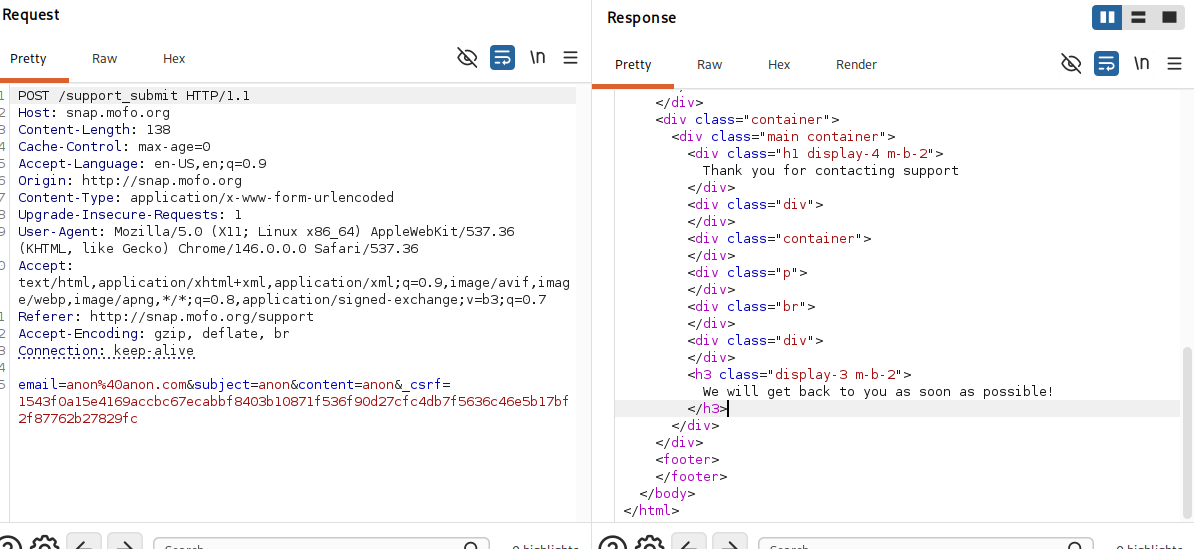
Task: Open the Response panel hamburger menu
Action: coord(1174,64)
